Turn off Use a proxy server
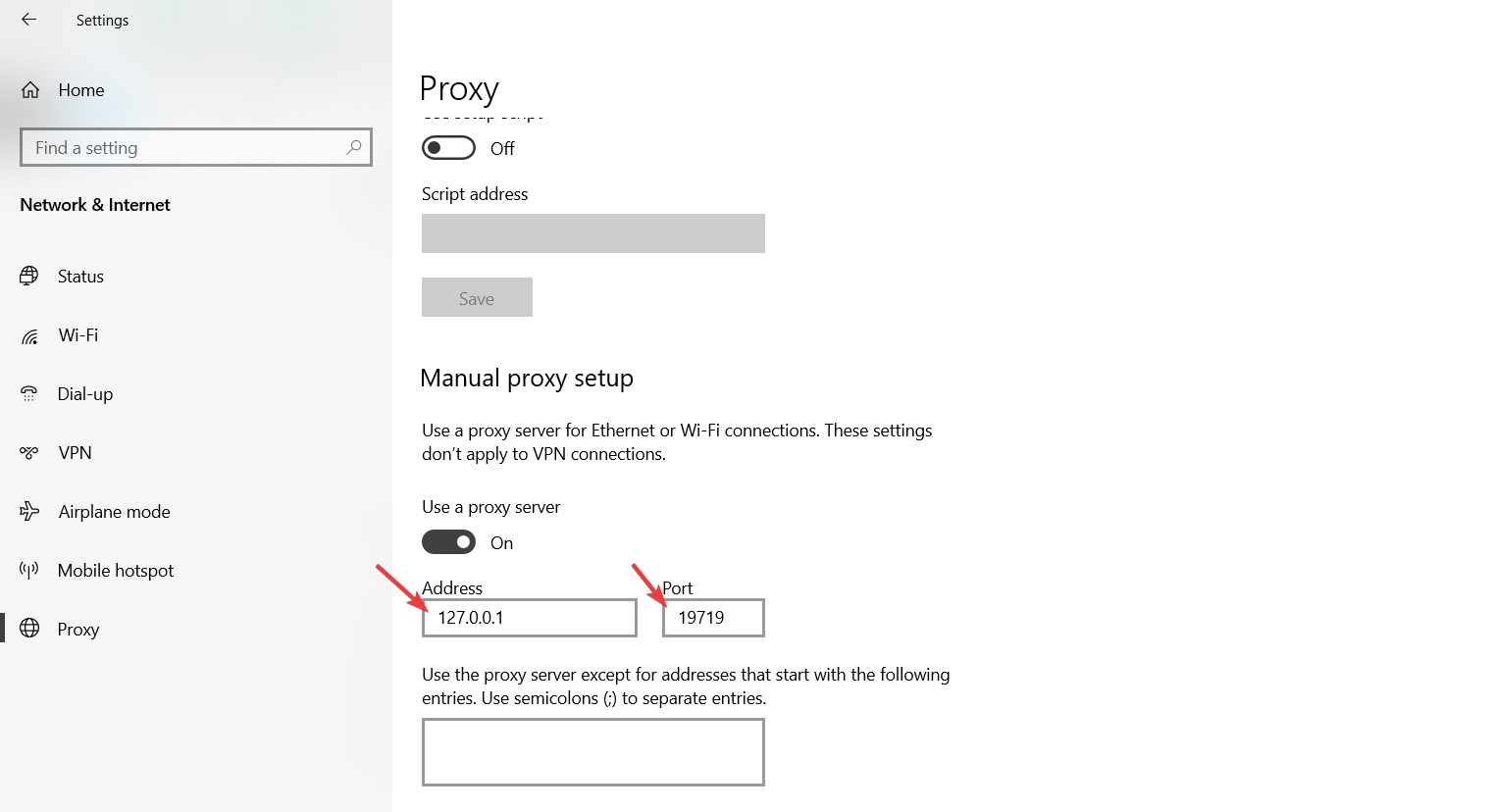1493x812 pixels. 448,542
